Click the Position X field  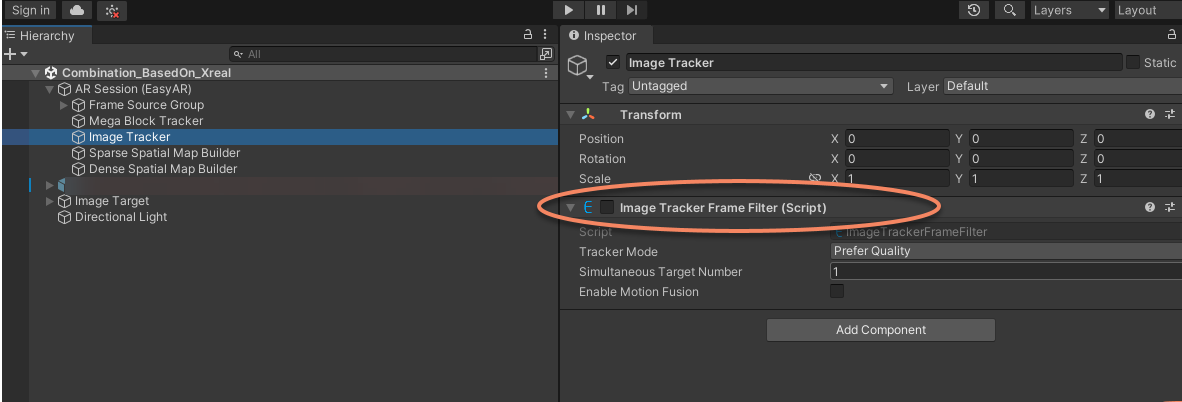click(x=896, y=139)
